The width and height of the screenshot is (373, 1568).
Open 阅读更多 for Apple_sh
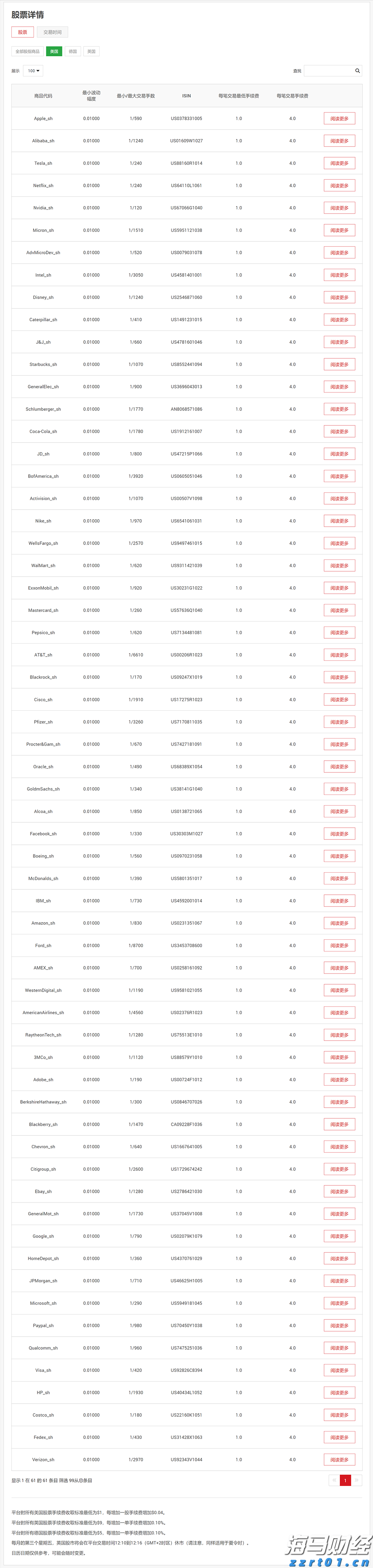339,118
